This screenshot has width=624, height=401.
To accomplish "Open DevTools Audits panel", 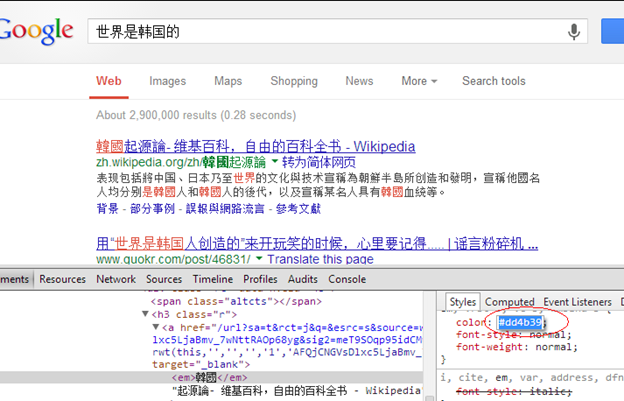I will click(x=302, y=279).
